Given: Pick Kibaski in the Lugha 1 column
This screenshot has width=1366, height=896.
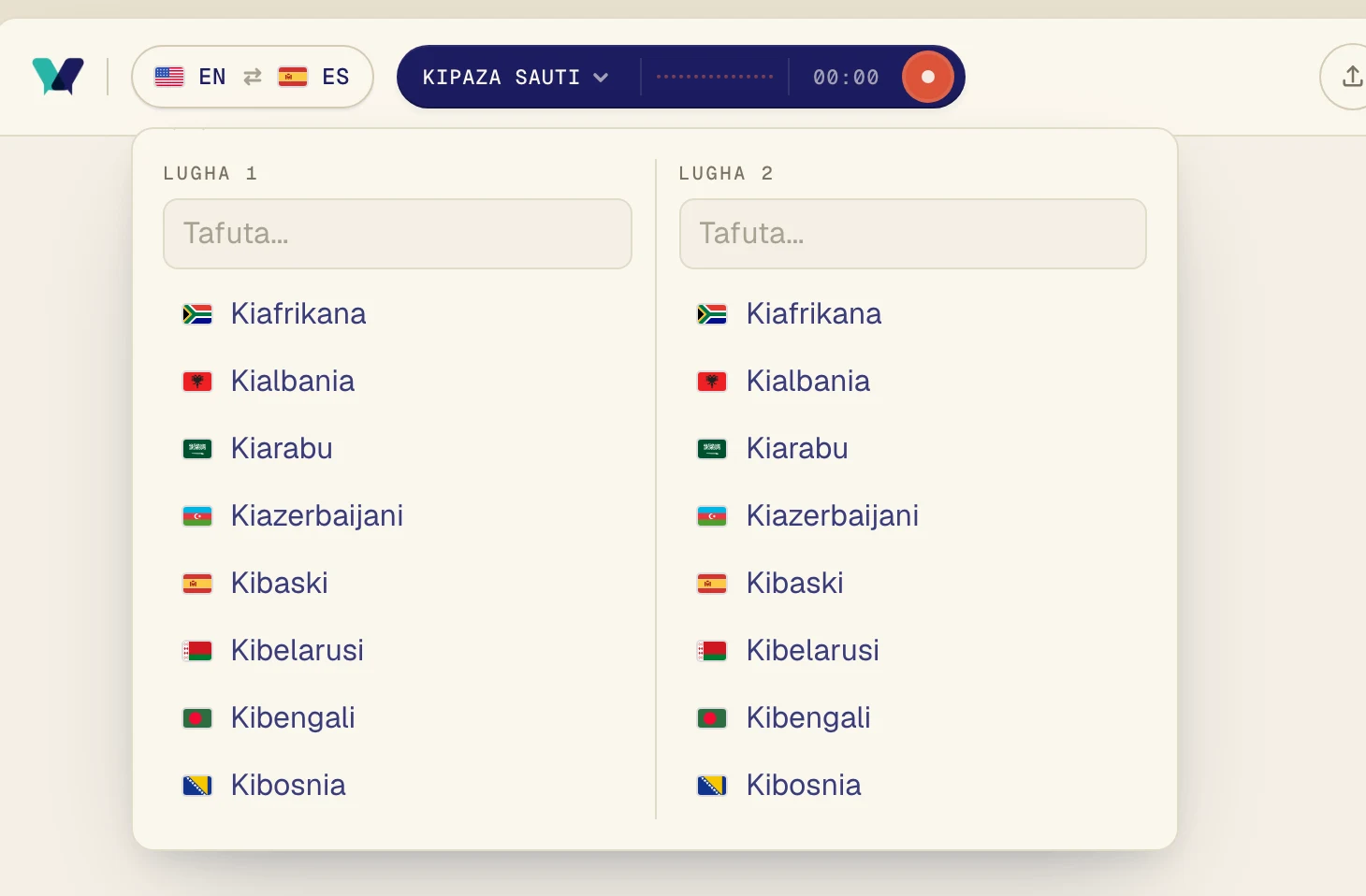Looking at the screenshot, I should 398,584.
